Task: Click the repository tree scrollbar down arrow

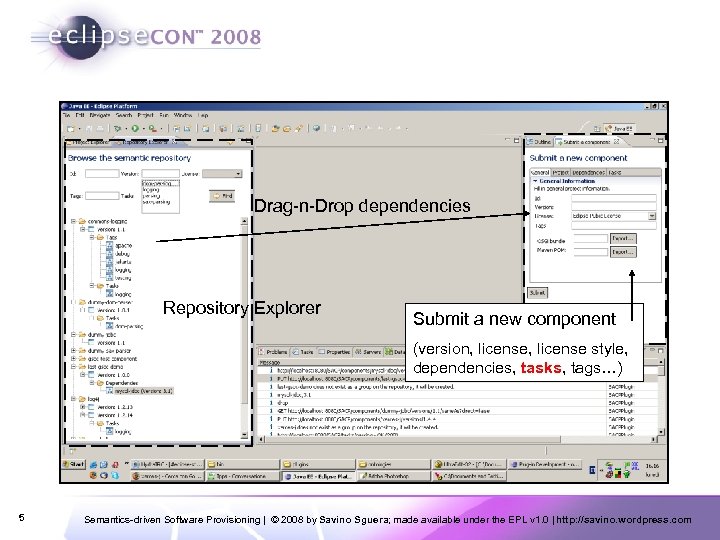Action: 244,434
